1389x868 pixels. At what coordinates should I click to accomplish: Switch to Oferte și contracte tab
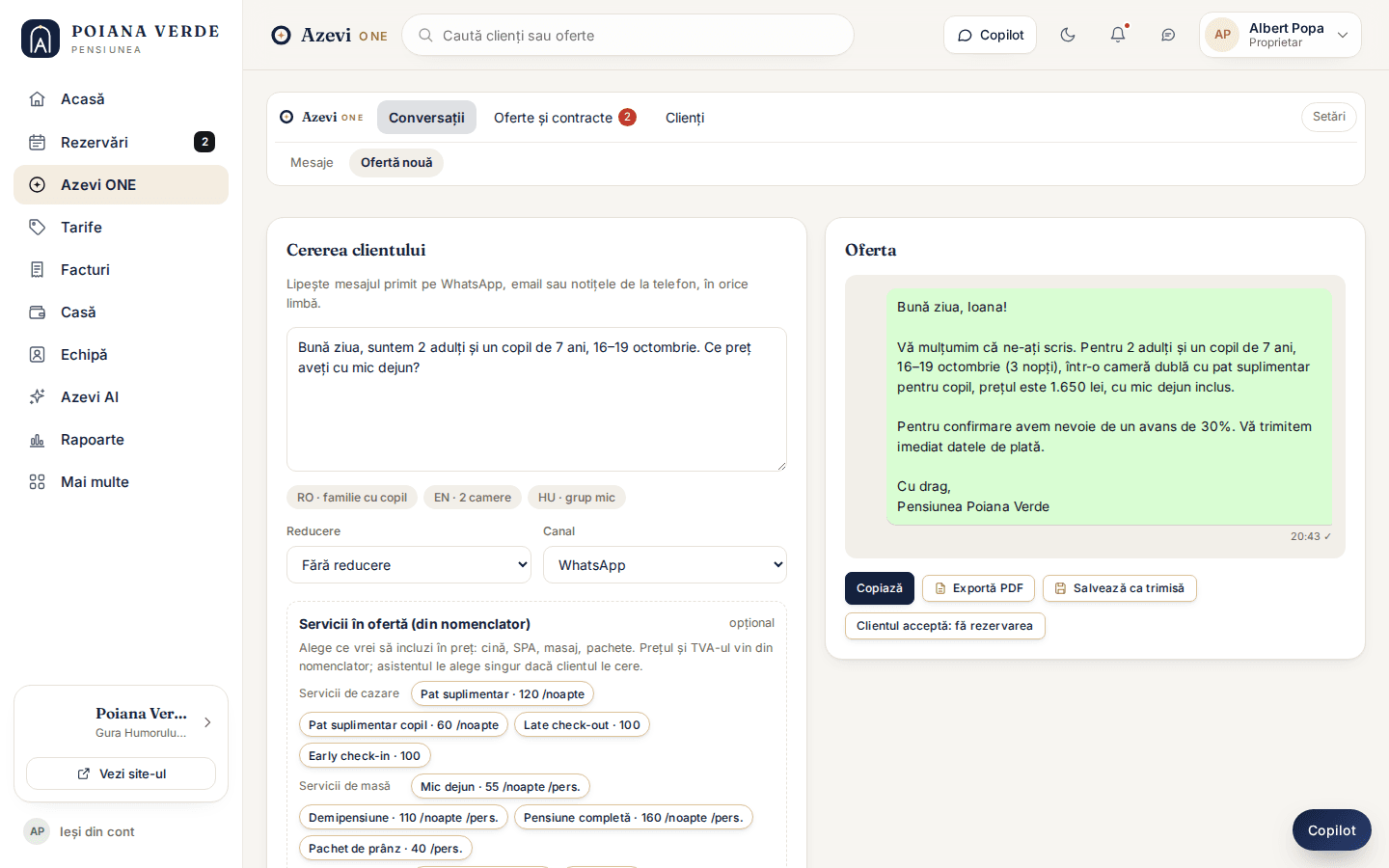[x=564, y=118]
